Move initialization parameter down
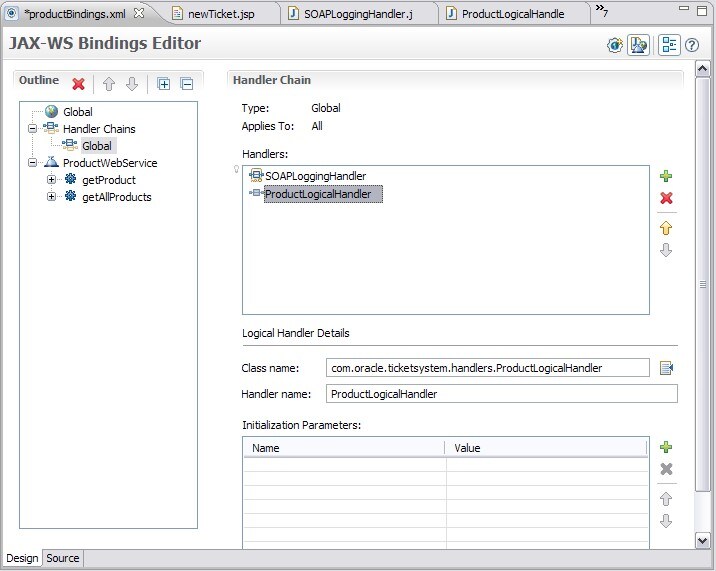The image size is (716, 571). click(666, 521)
